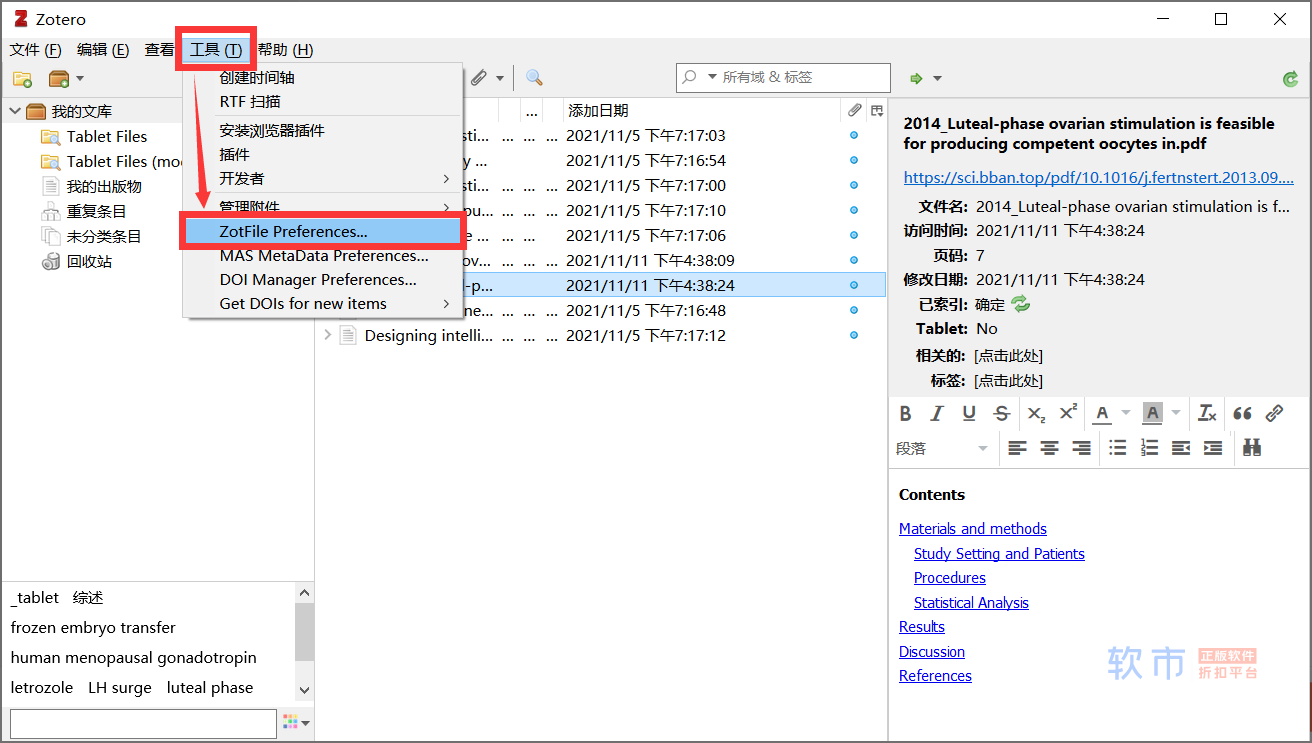Screen dimensions: 1312x743
Task: Open the Discussion contents link
Action: (x=931, y=652)
